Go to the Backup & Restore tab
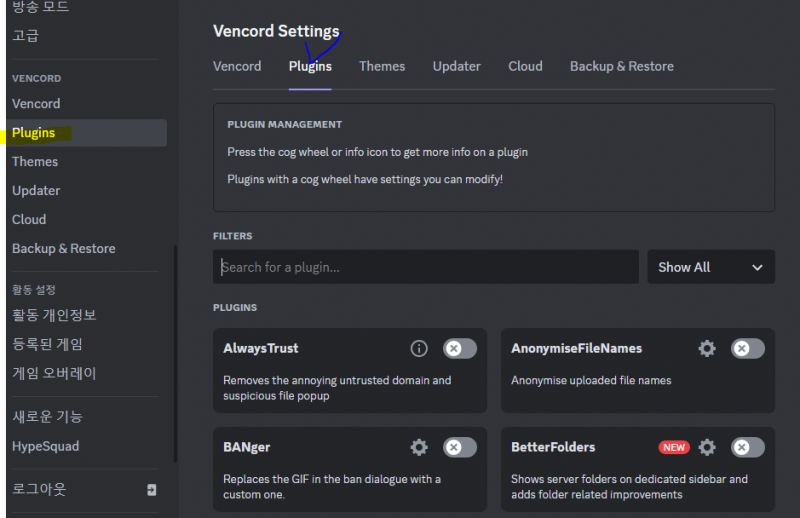800x518 pixels. pyautogui.click(x=621, y=66)
